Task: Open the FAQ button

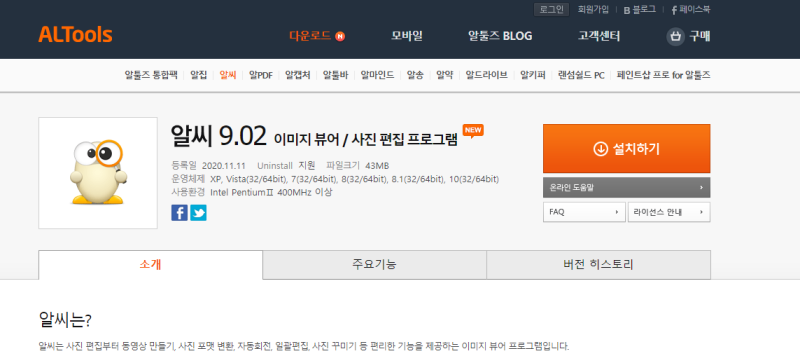Action: point(584,212)
